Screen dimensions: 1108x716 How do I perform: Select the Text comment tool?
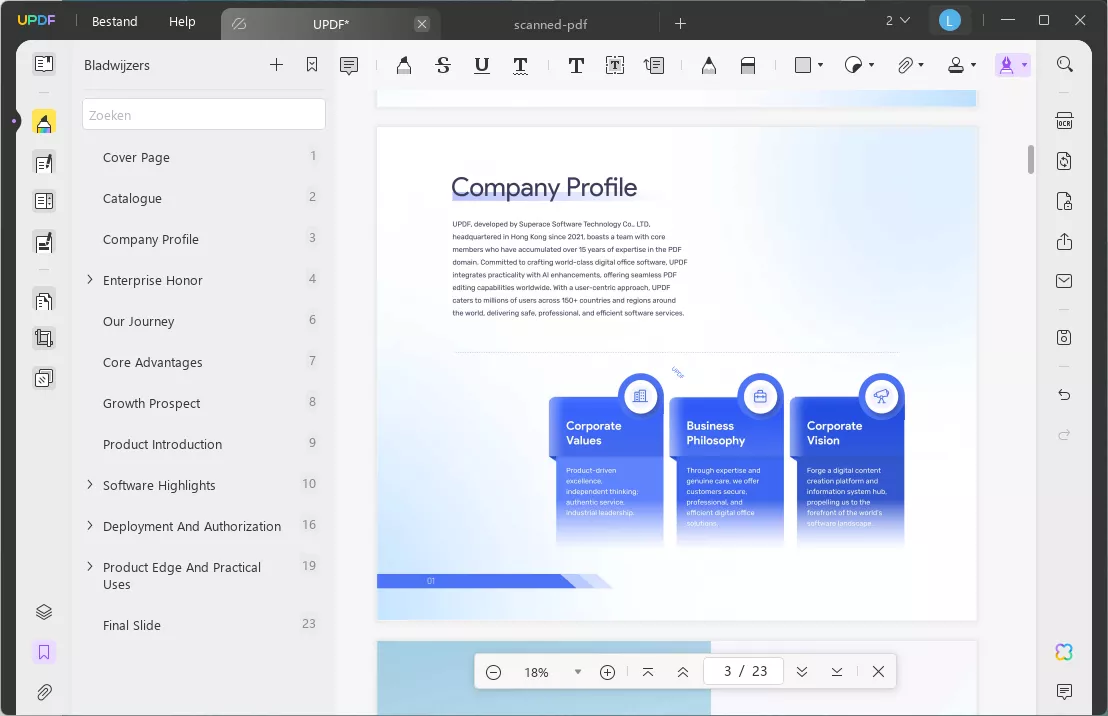(576, 66)
